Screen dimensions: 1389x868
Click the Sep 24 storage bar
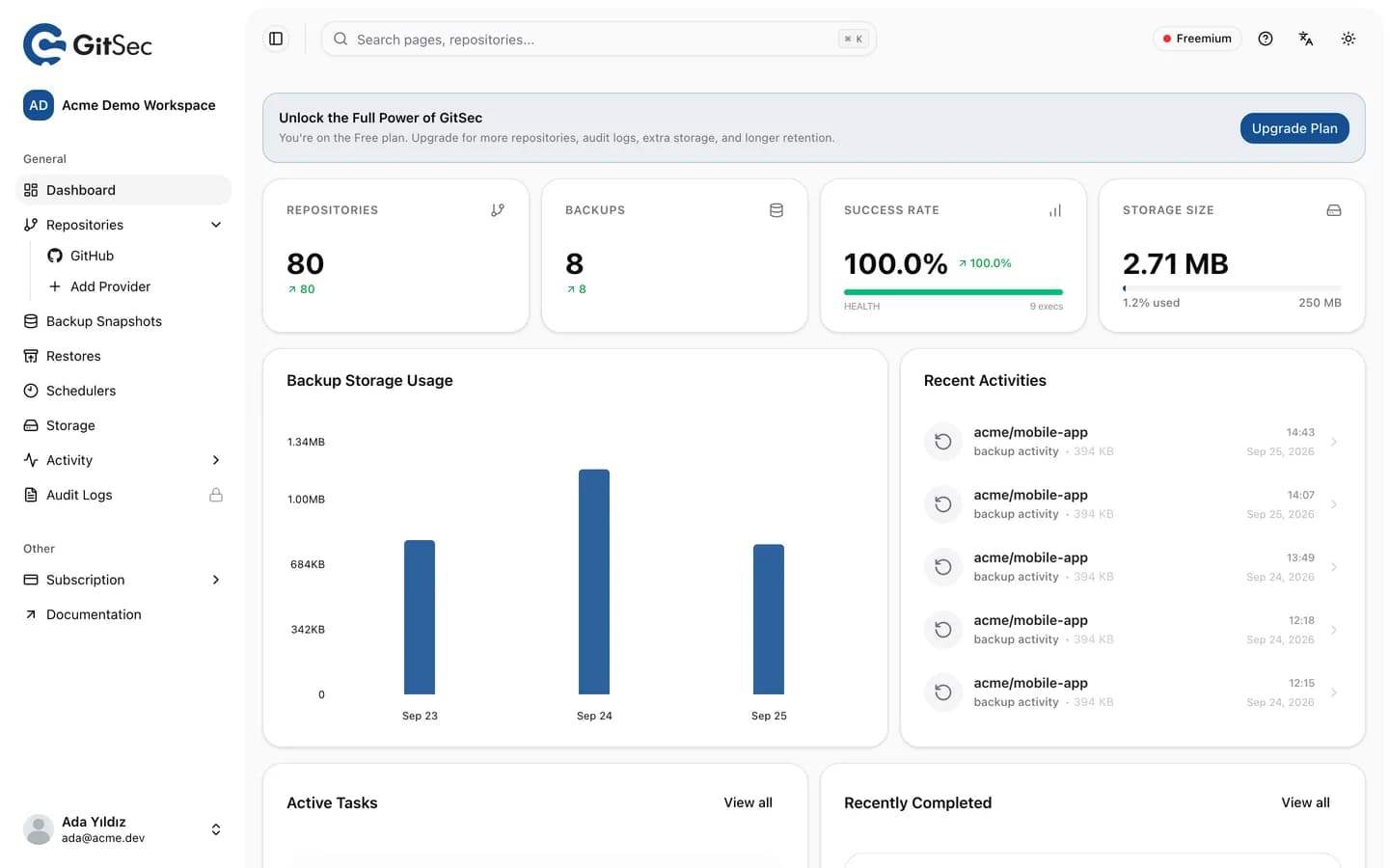(594, 582)
